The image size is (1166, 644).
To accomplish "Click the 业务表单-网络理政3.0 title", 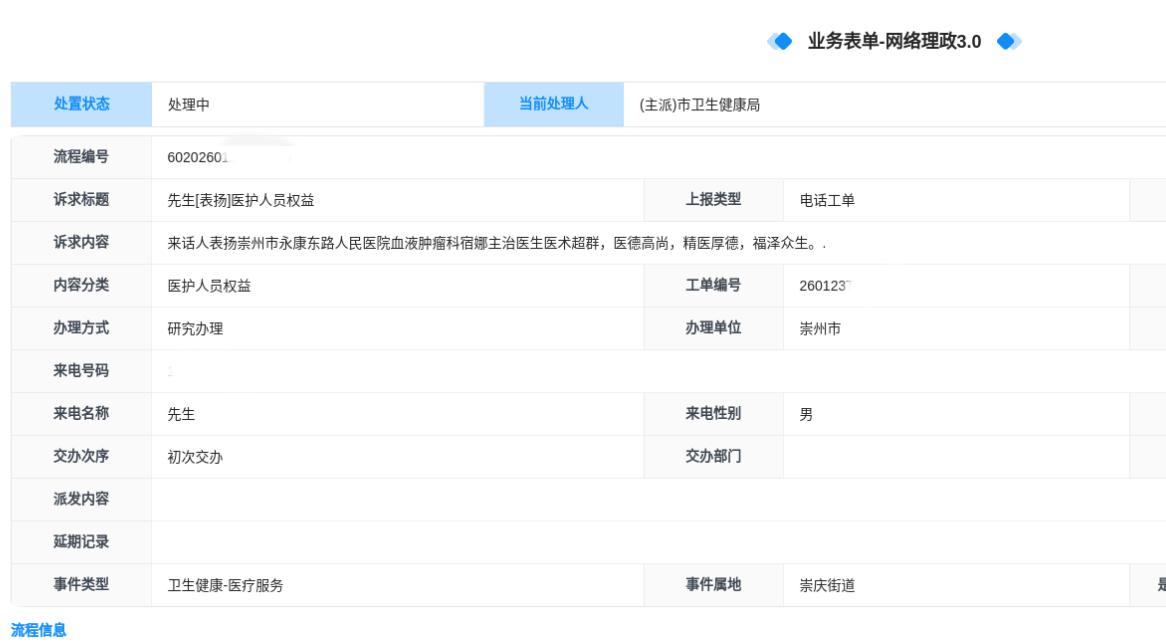I will [894, 41].
